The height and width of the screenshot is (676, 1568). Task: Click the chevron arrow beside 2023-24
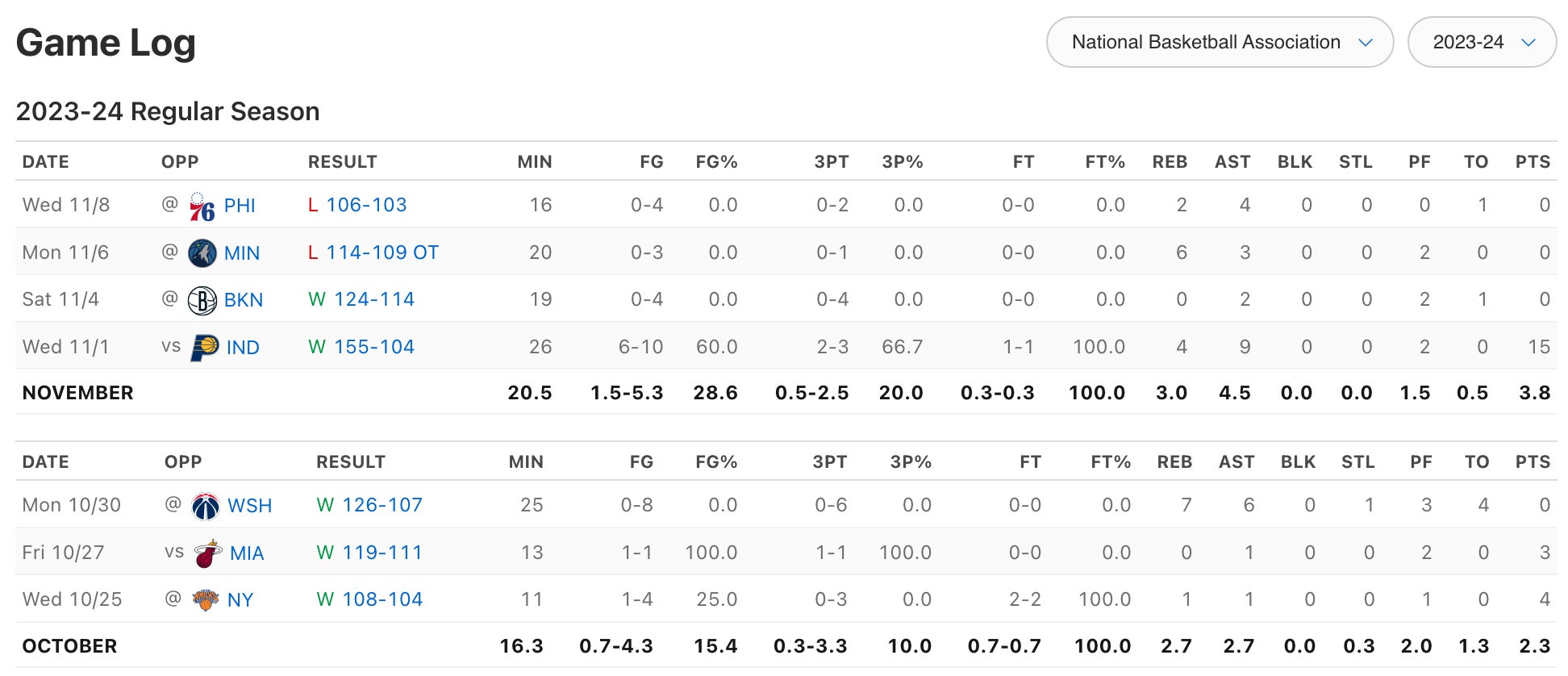(x=1528, y=43)
